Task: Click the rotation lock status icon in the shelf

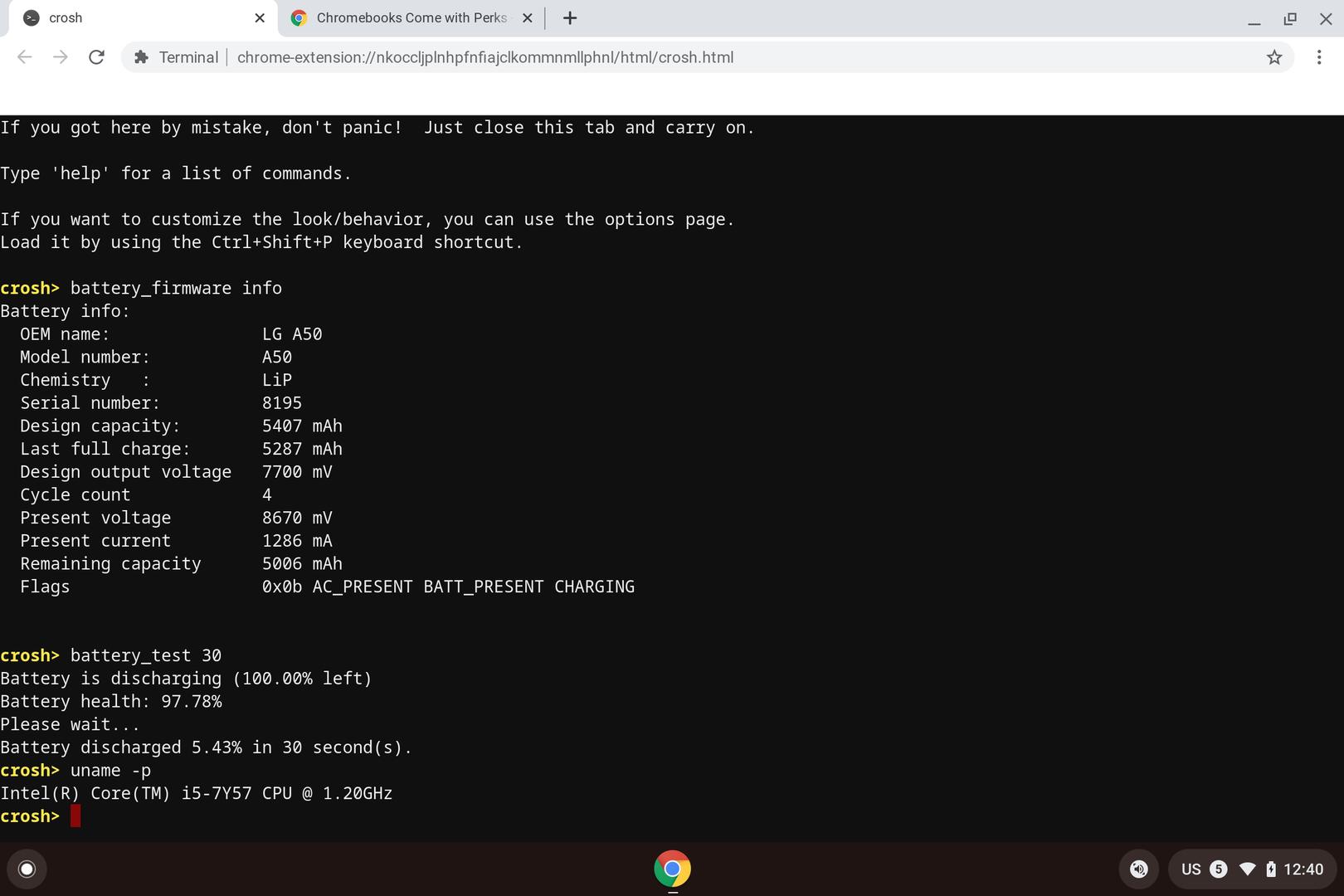Action: coord(1138,869)
